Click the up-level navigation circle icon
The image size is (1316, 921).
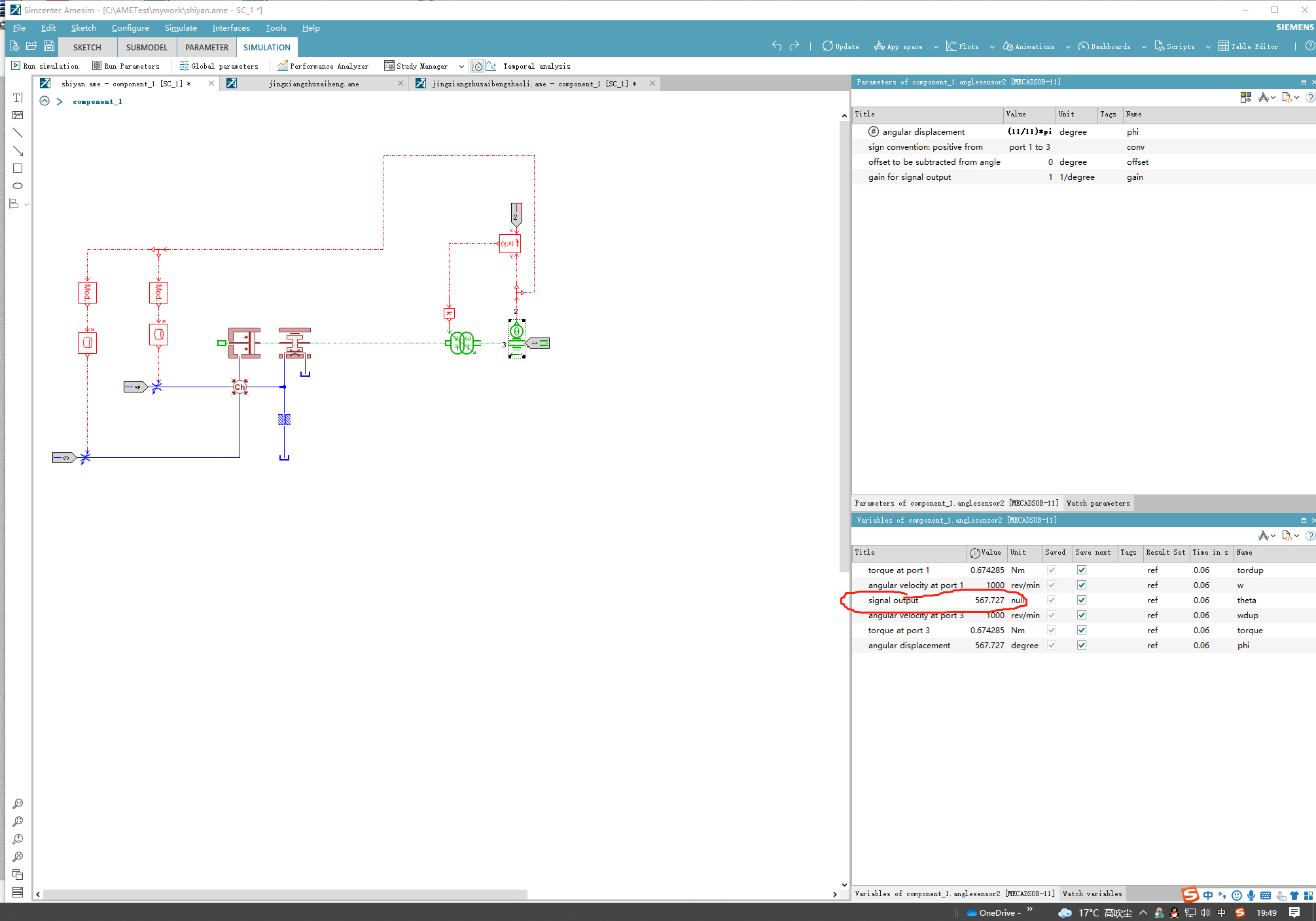point(44,101)
